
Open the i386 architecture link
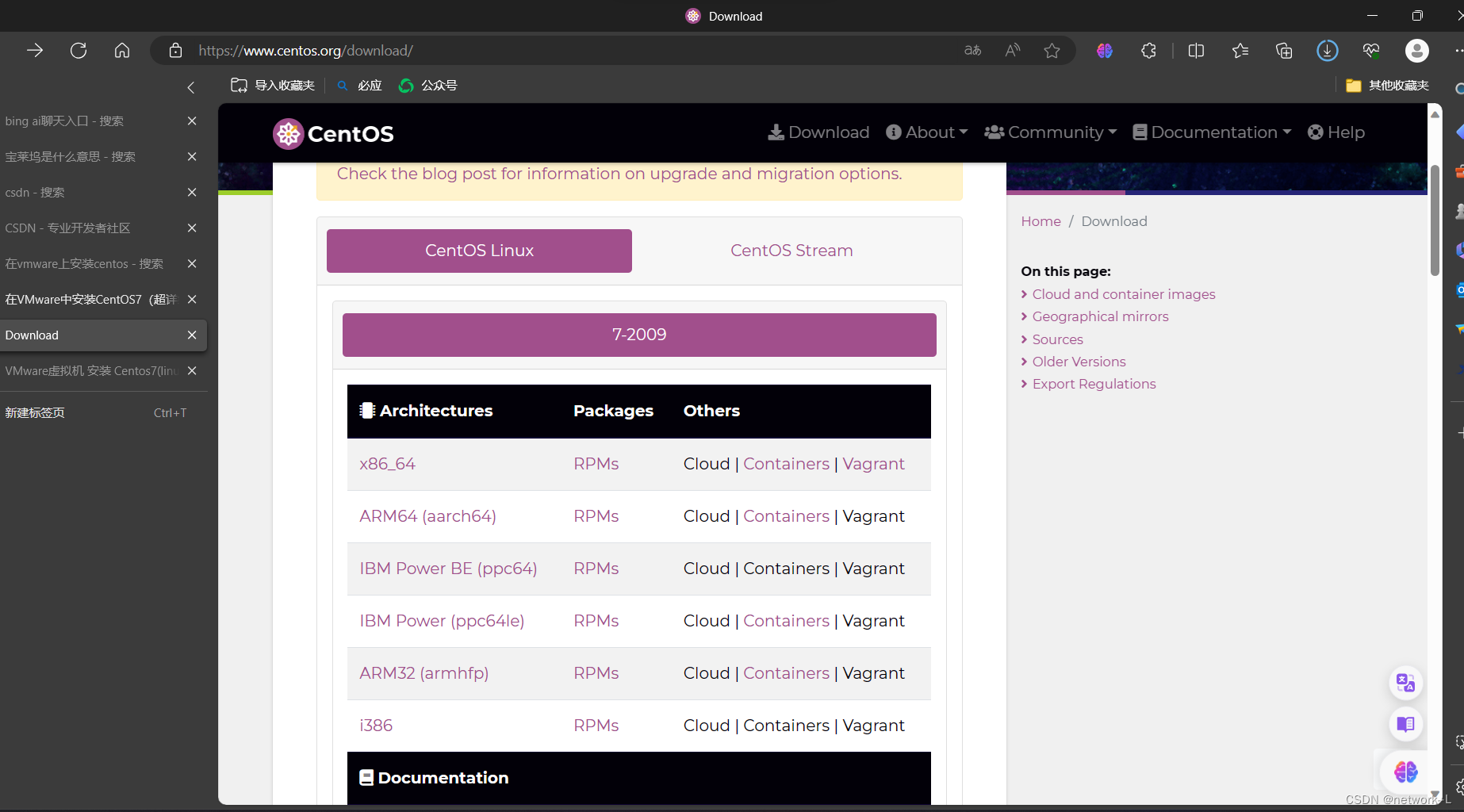pos(376,726)
